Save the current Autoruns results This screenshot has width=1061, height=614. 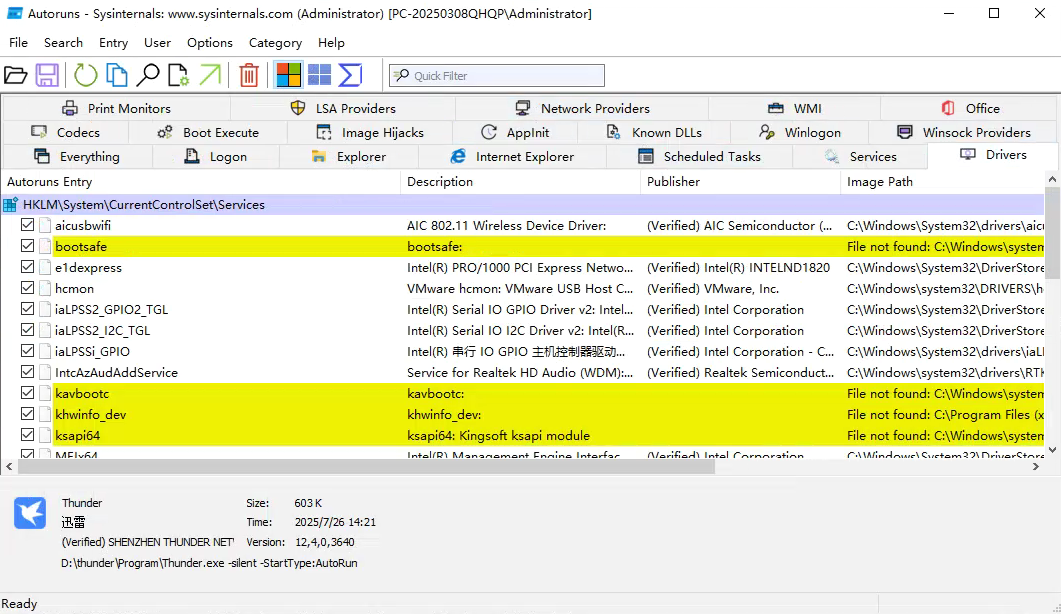pos(46,74)
